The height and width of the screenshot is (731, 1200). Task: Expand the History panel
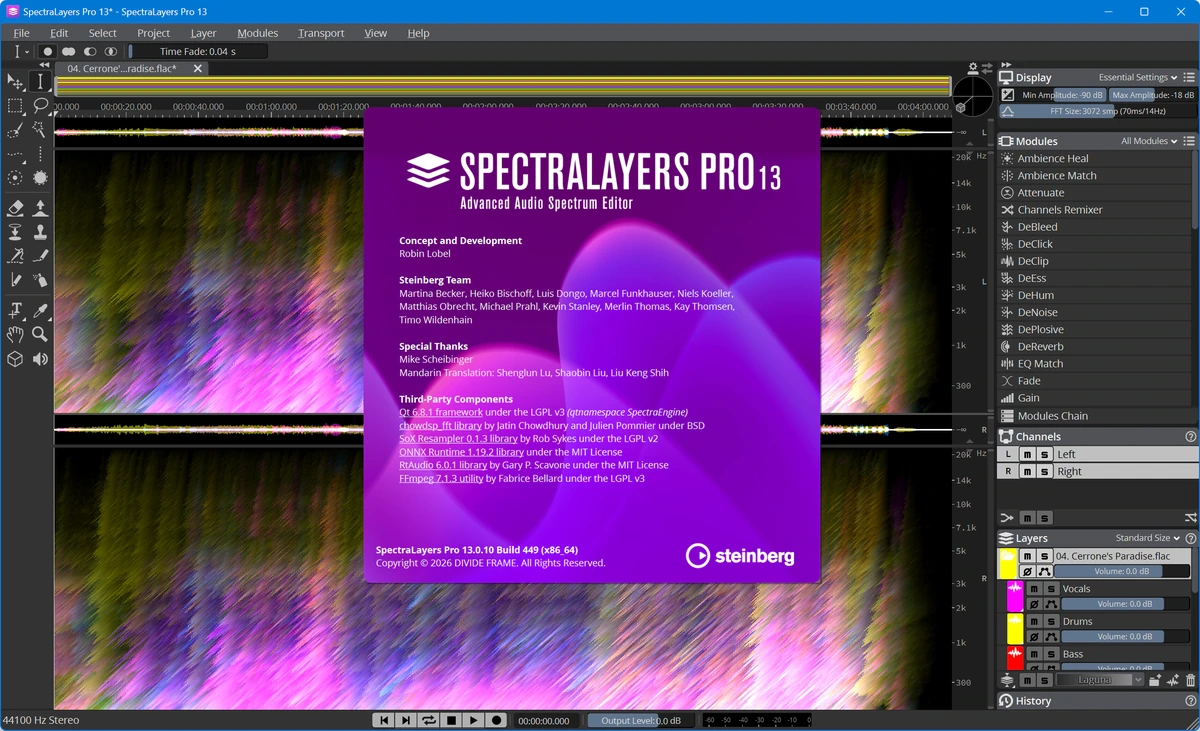(1097, 701)
